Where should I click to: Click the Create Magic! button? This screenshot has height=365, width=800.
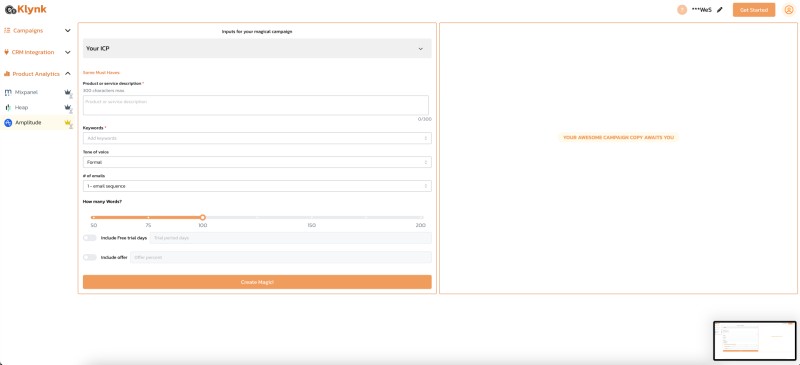(x=257, y=282)
